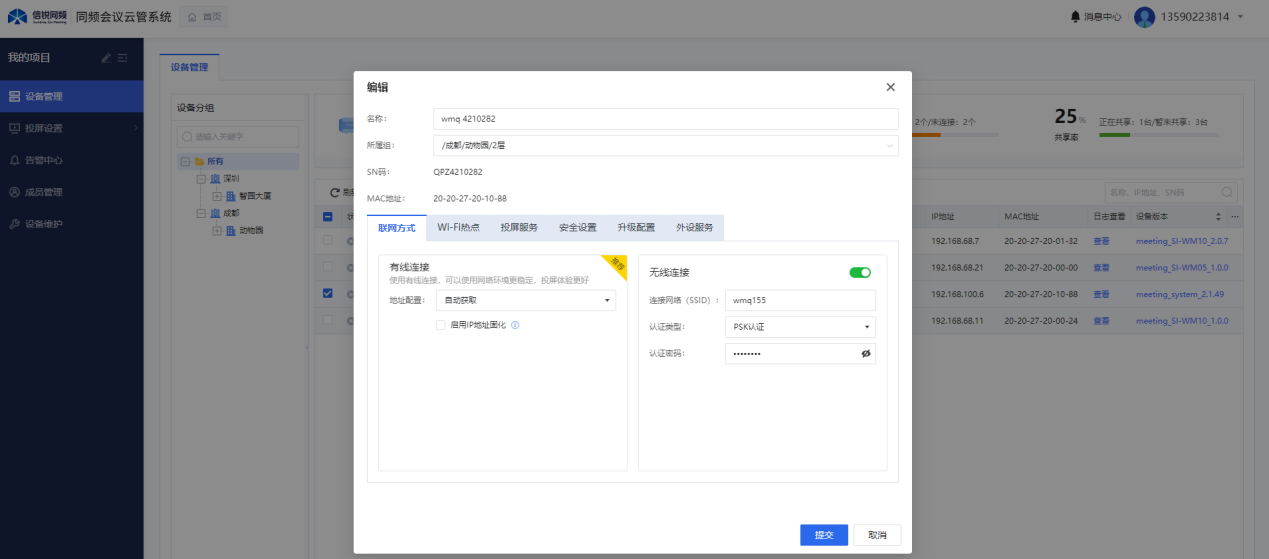
Task: Open the 首页 home tab
Action: tap(205, 17)
